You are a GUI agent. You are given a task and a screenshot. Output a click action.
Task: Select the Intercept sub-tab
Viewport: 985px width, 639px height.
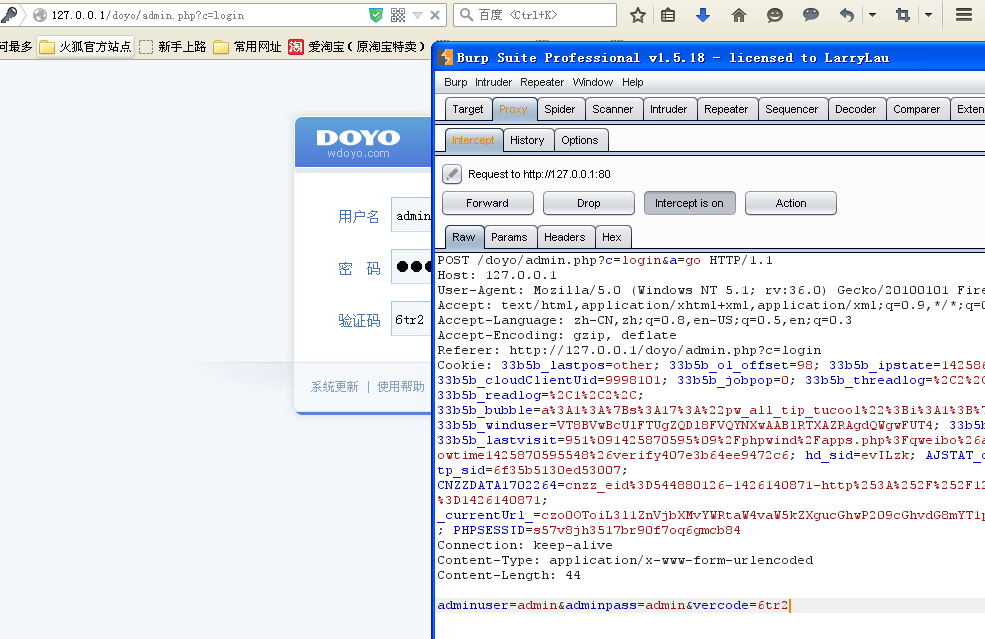pyautogui.click(x=473, y=140)
